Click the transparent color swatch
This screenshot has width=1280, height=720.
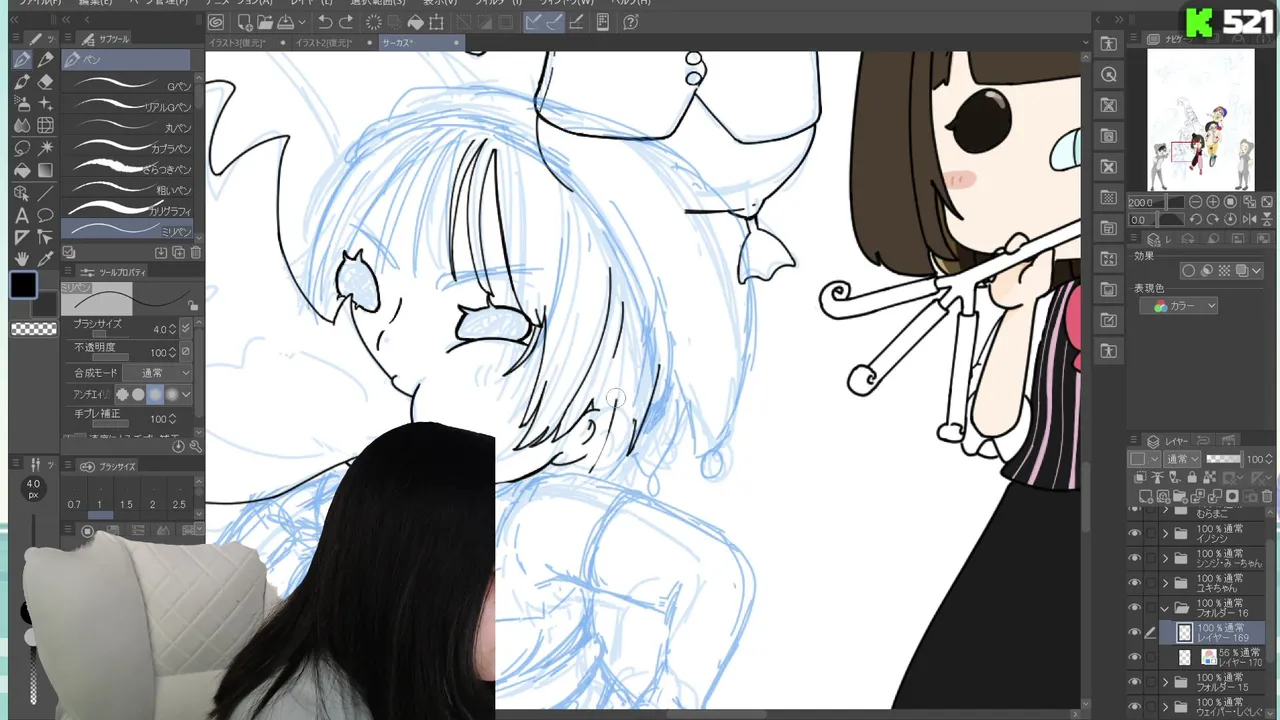tap(33, 328)
